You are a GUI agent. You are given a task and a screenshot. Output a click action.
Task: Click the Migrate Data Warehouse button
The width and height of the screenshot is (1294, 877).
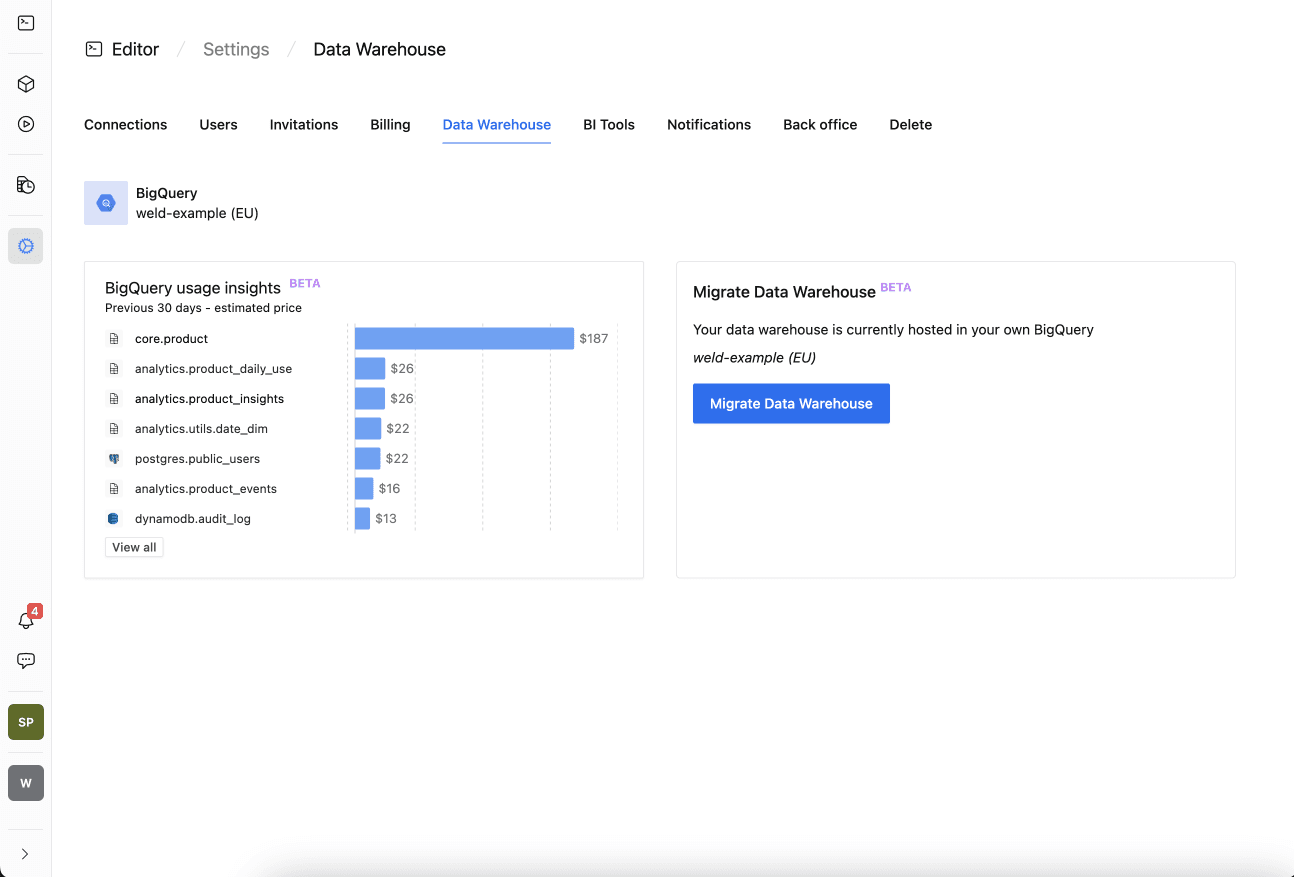tap(791, 404)
